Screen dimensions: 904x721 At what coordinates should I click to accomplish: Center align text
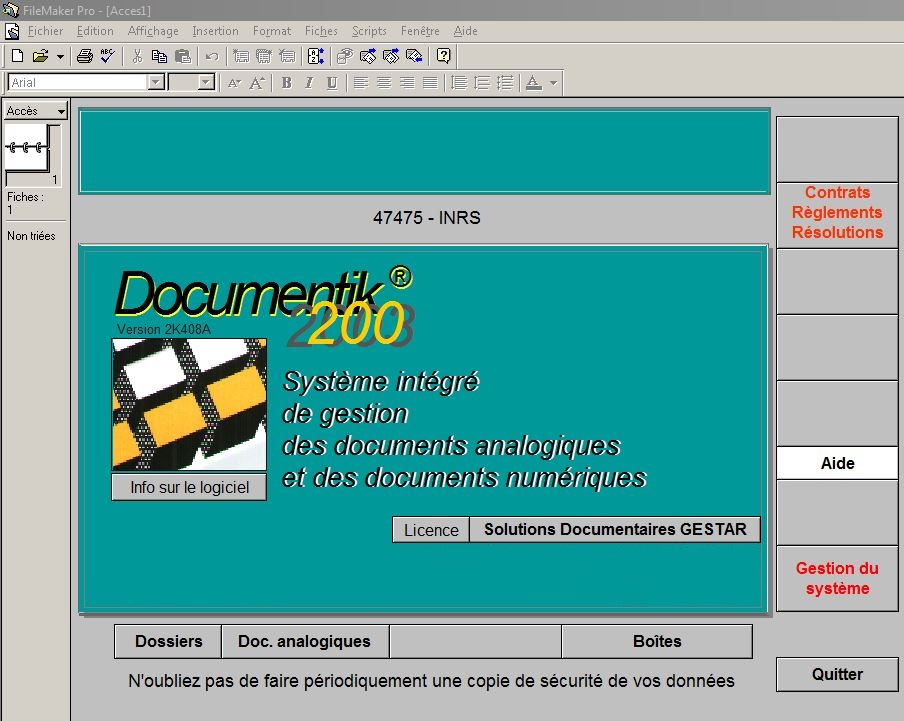(384, 83)
